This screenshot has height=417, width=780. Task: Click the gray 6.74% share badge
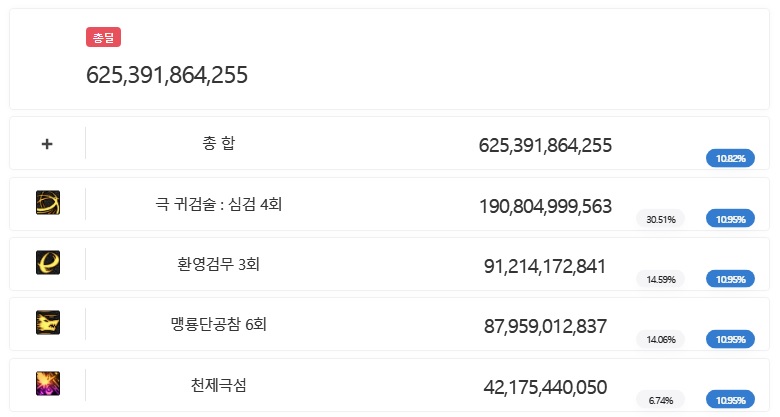[660, 399]
